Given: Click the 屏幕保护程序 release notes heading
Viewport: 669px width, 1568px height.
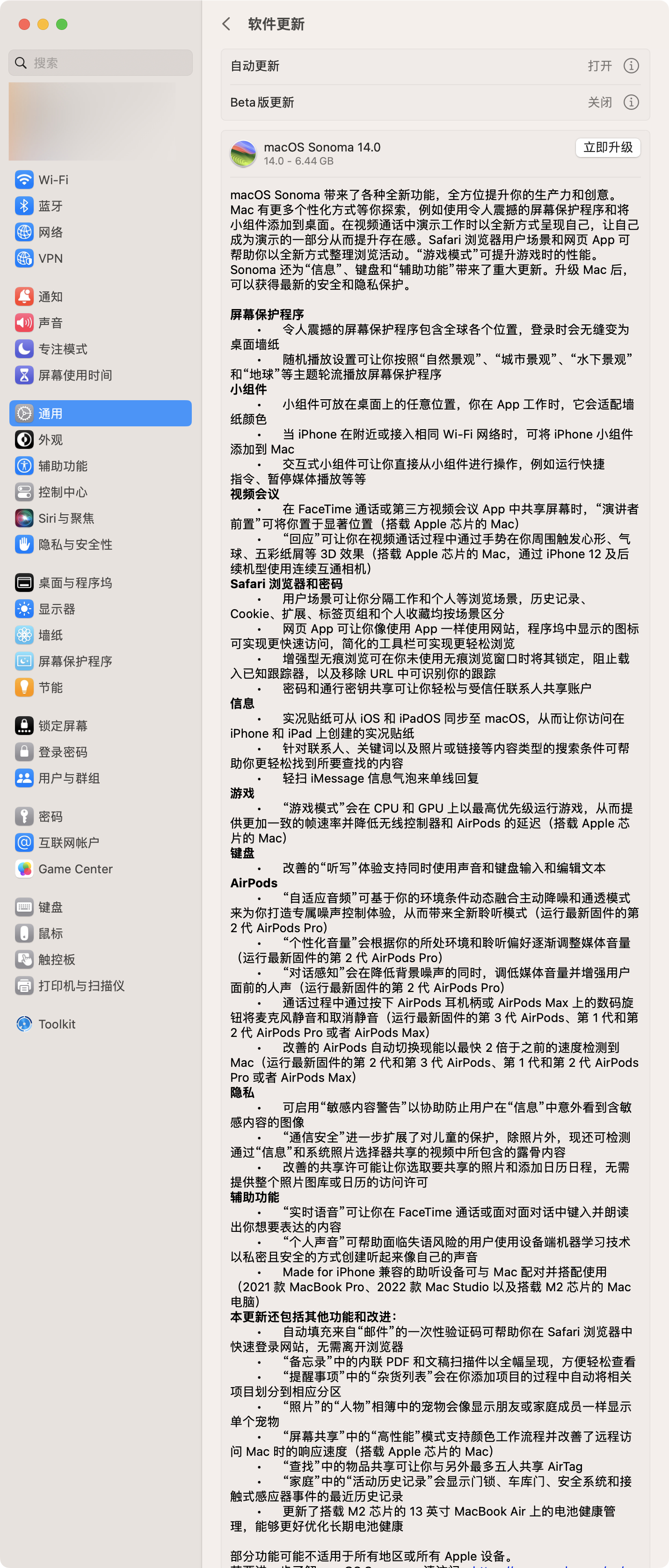Looking at the screenshot, I should coord(267,315).
